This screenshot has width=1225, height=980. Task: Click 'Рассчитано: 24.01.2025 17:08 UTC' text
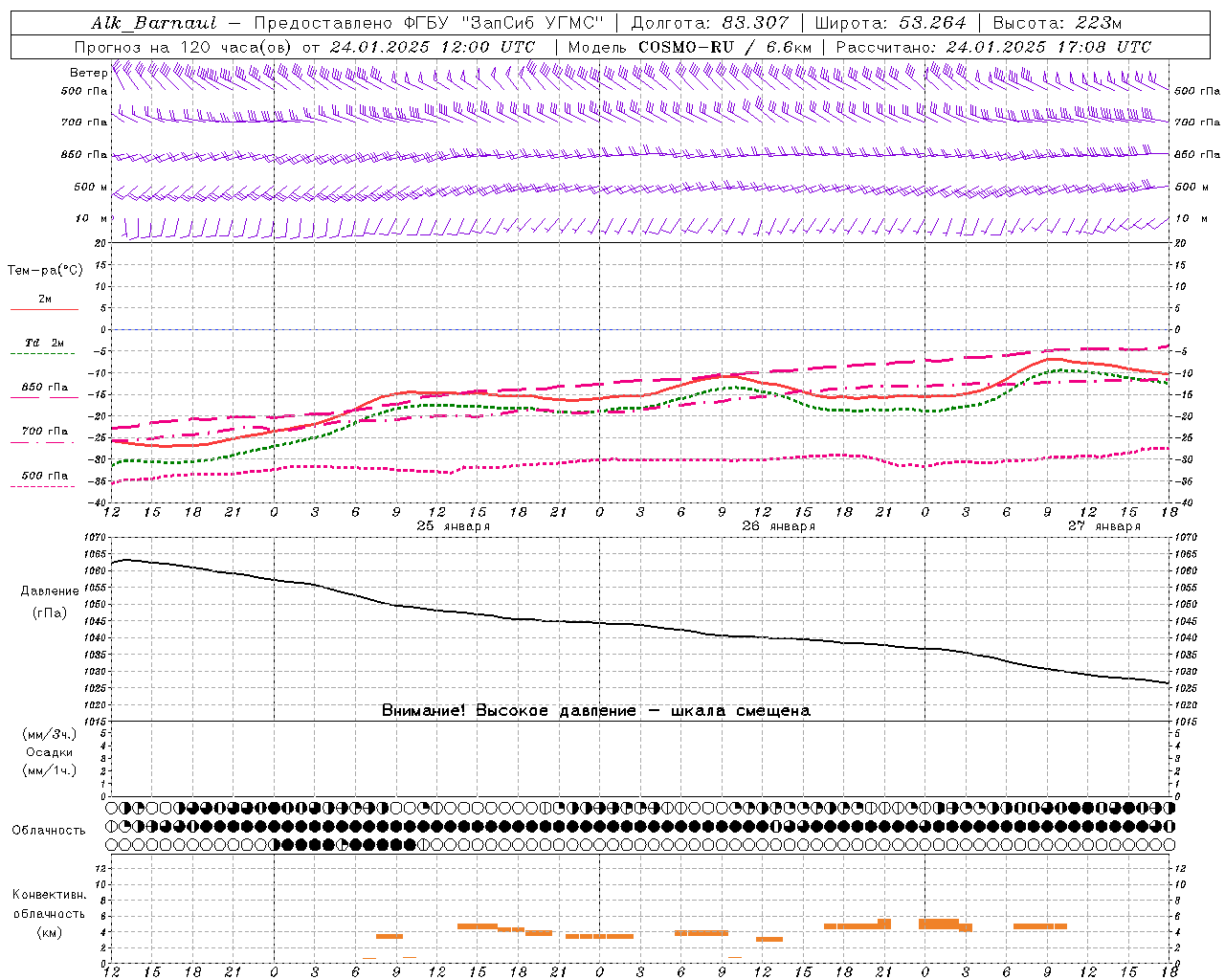993,47
